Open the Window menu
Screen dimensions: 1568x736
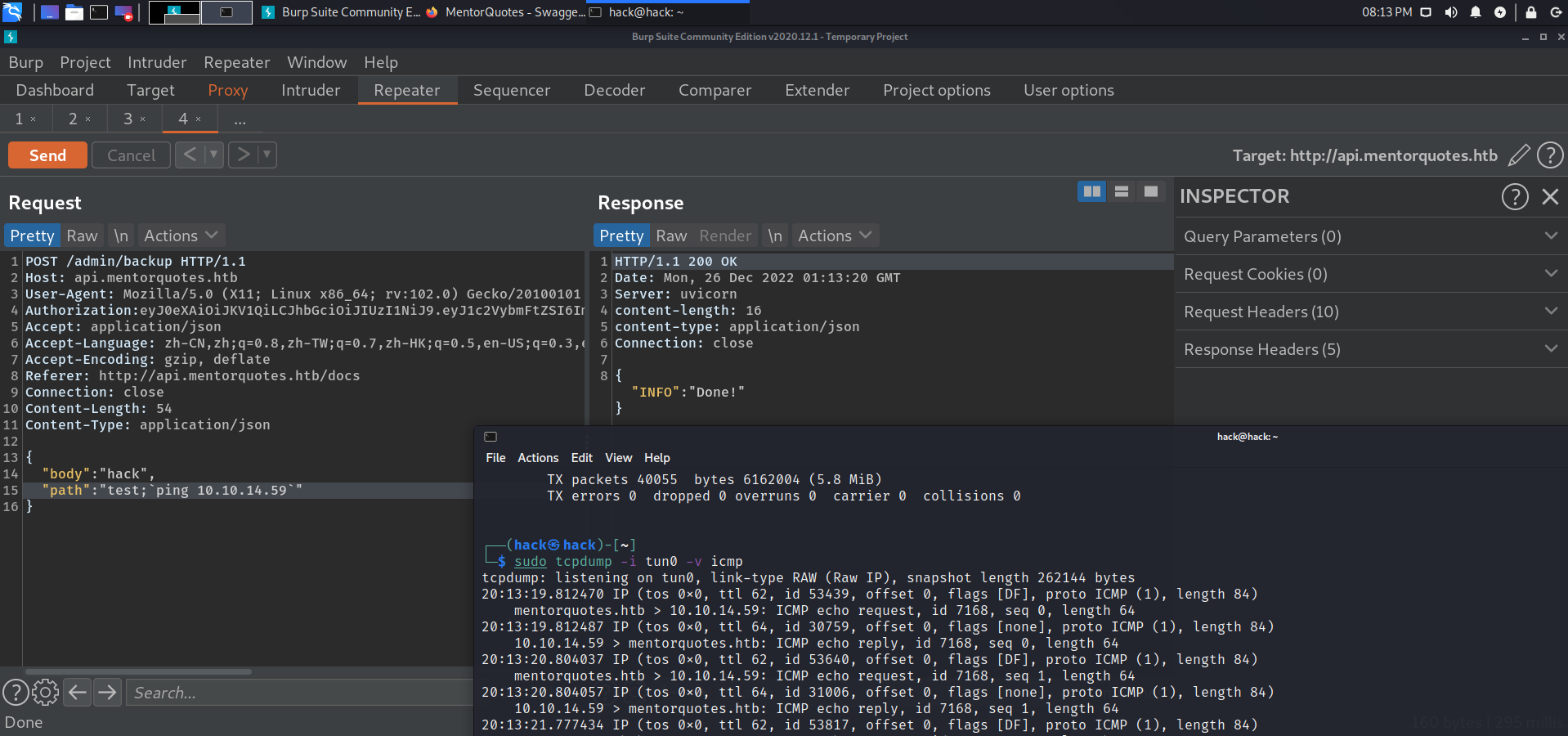(x=317, y=62)
